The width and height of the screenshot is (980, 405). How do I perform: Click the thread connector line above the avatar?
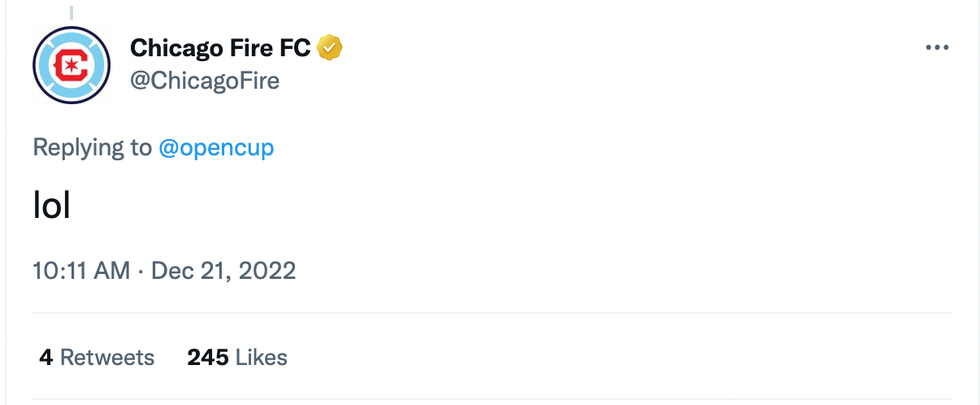[x=71, y=12]
